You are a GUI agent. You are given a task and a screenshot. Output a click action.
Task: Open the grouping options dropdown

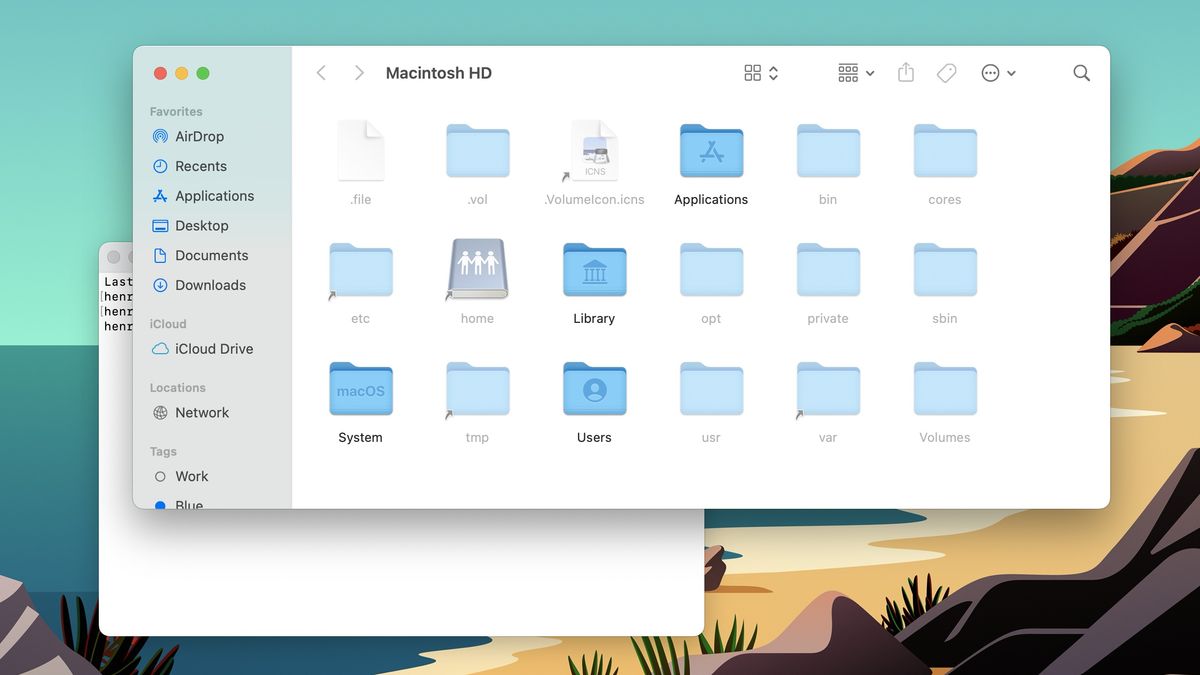click(855, 72)
